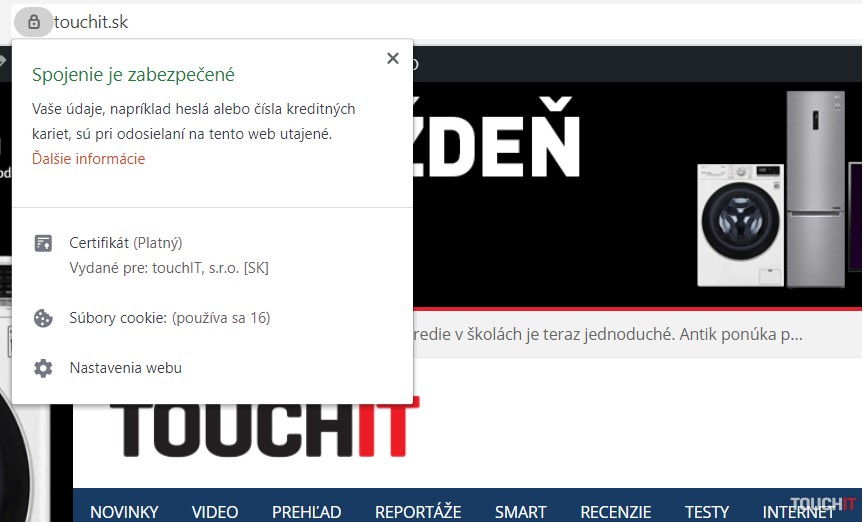Click 'Spojenie je zabezpečené' heading

[x=133, y=75]
